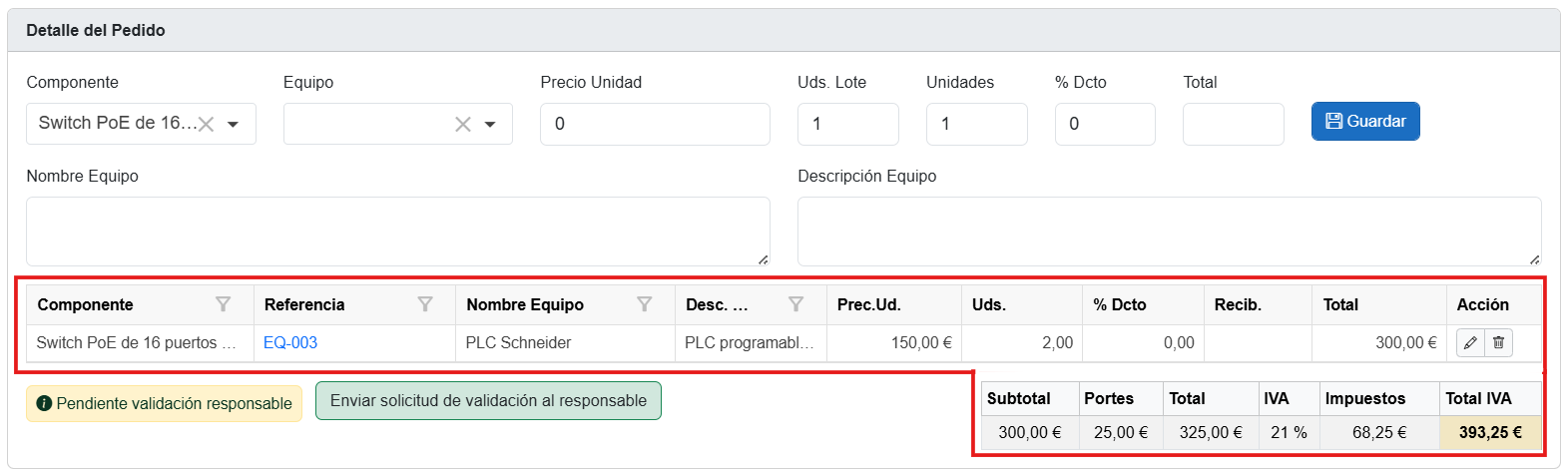1568x476 pixels.
Task: Open the Nombre Equipo column filter icon
Action: (x=645, y=304)
